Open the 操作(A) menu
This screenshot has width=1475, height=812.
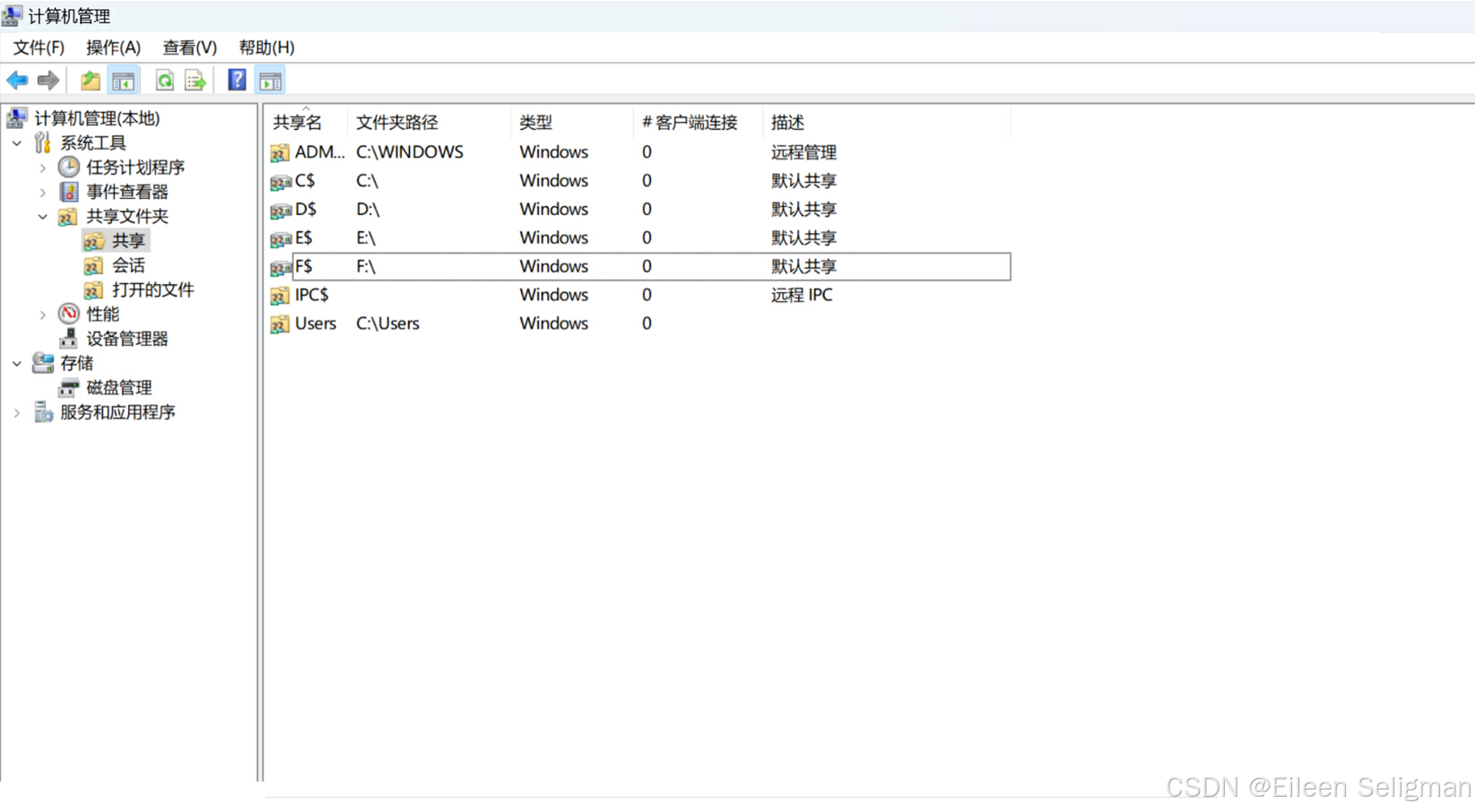point(113,48)
